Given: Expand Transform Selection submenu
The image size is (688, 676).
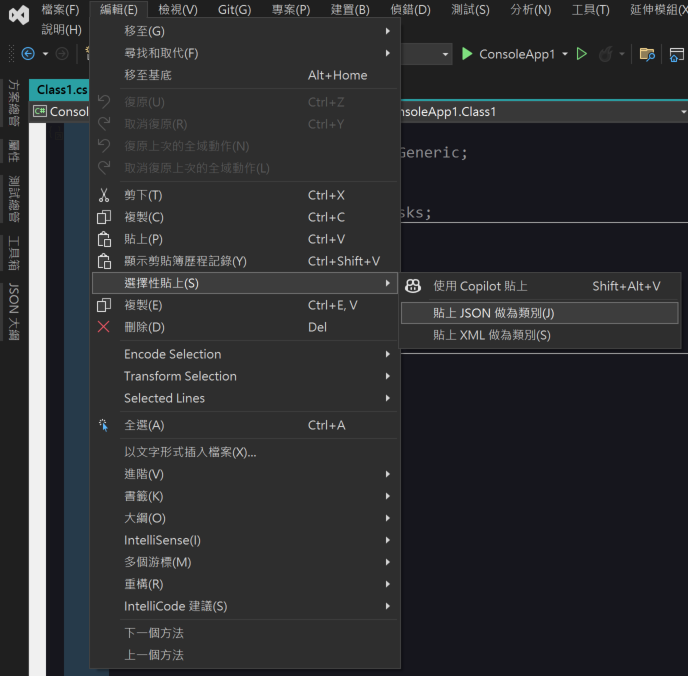Looking at the screenshot, I should coord(245,376).
